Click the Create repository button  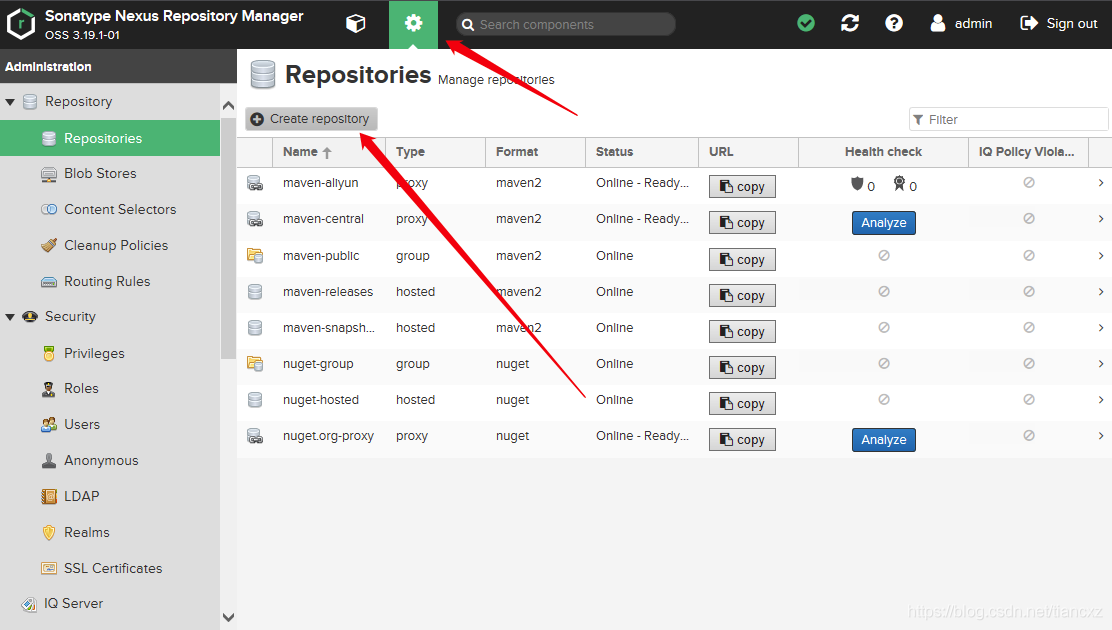pyautogui.click(x=311, y=118)
